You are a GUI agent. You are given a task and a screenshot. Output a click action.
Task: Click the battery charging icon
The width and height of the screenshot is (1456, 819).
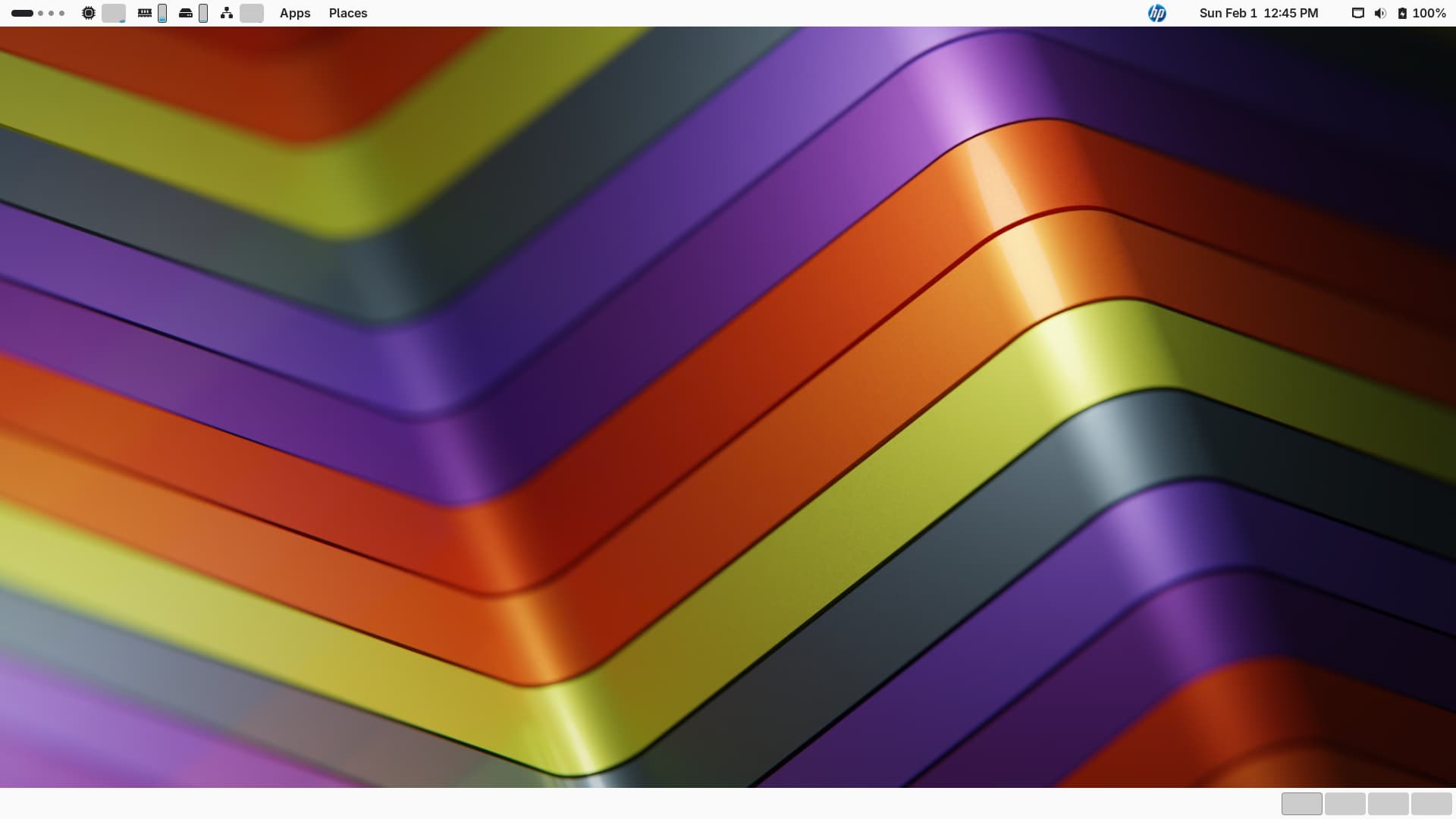[x=1402, y=13]
